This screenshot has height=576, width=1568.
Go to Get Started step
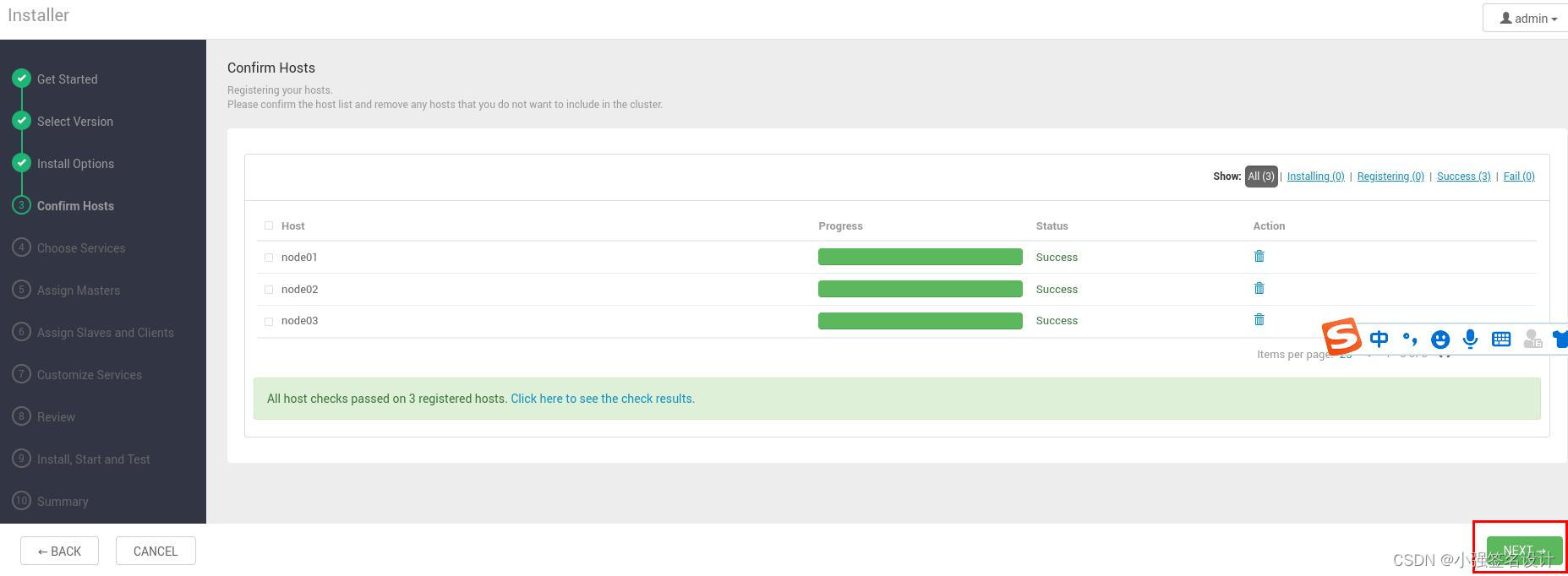click(67, 79)
